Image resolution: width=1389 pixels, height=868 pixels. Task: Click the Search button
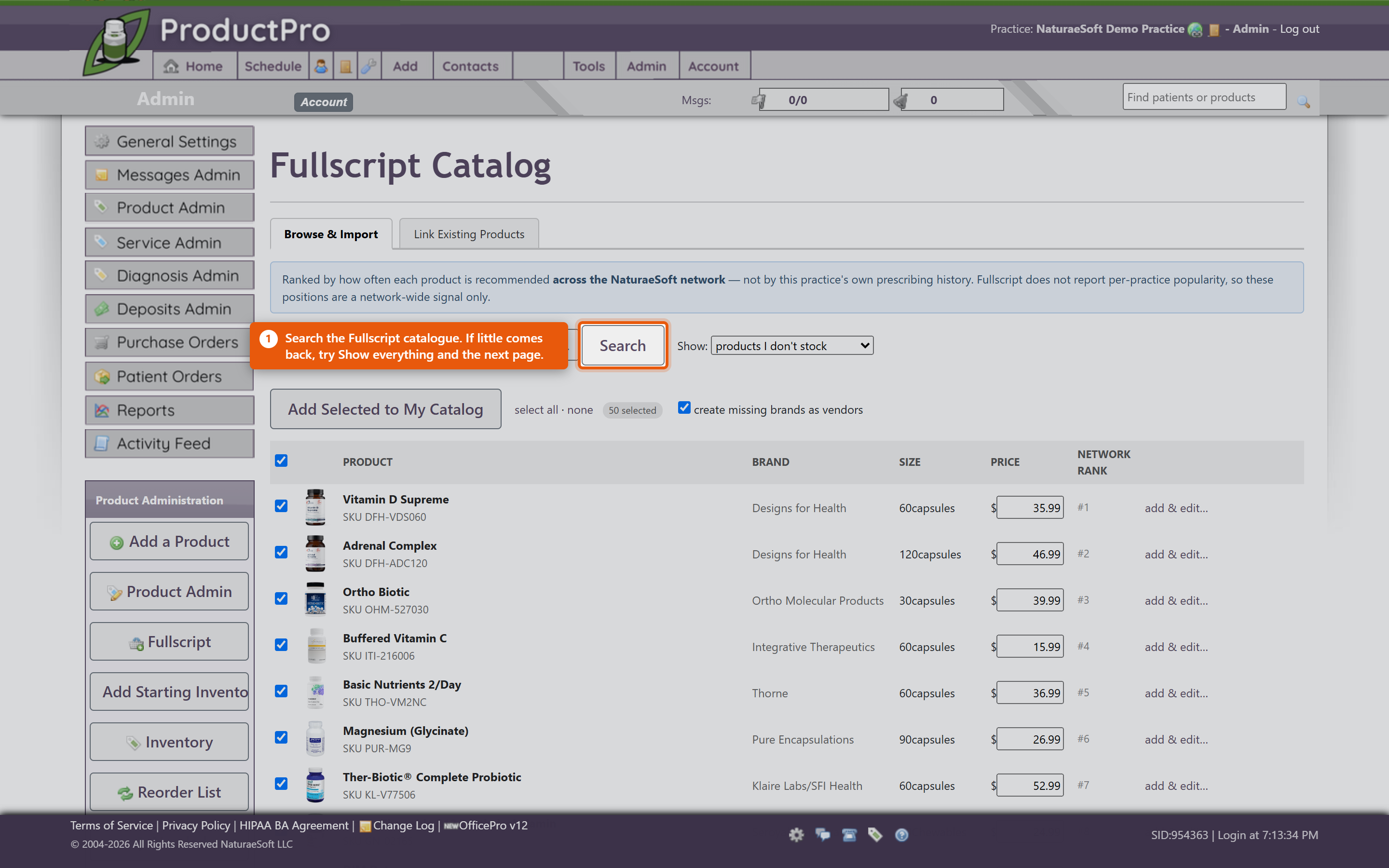(623, 346)
